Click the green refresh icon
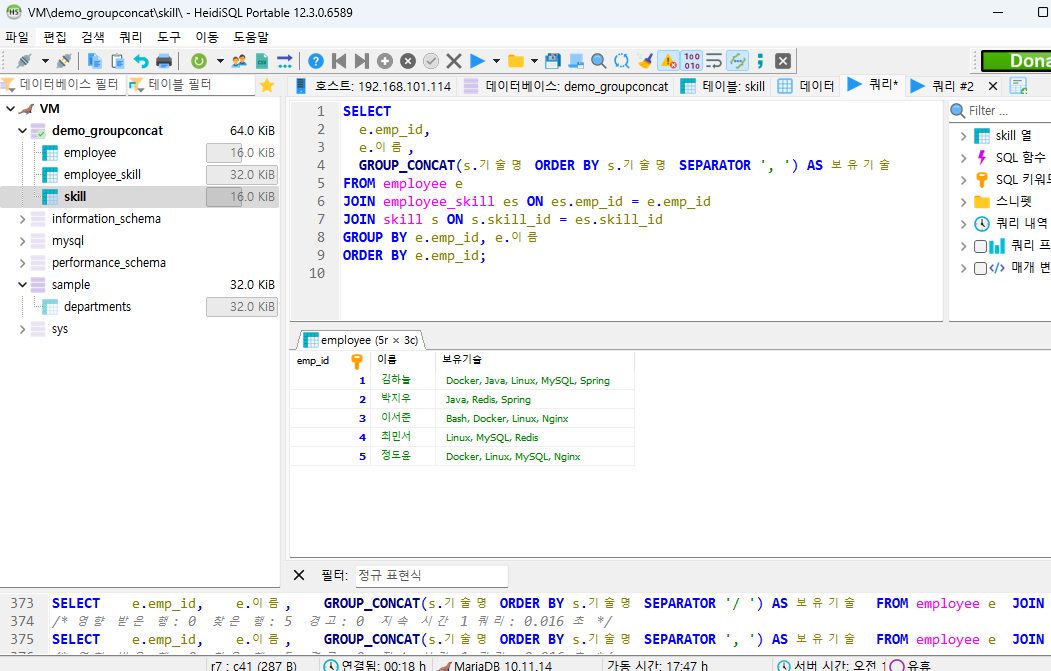Image resolution: width=1051 pixels, height=671 pixels. [198, 61]
